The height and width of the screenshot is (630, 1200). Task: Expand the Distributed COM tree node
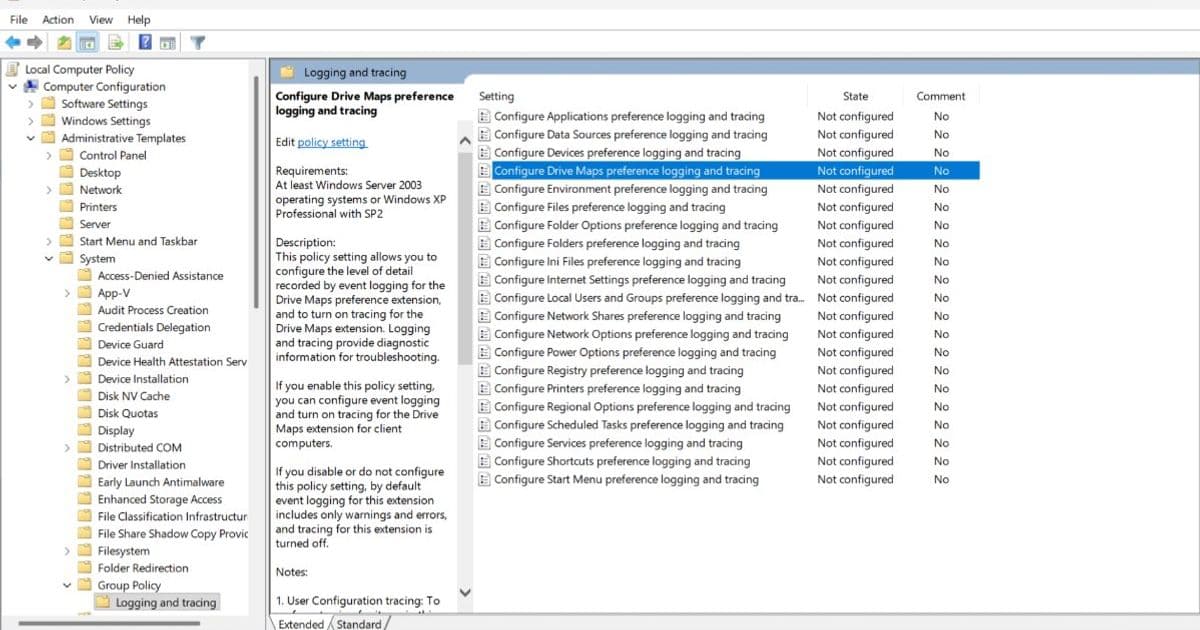[x=67, y=447]
